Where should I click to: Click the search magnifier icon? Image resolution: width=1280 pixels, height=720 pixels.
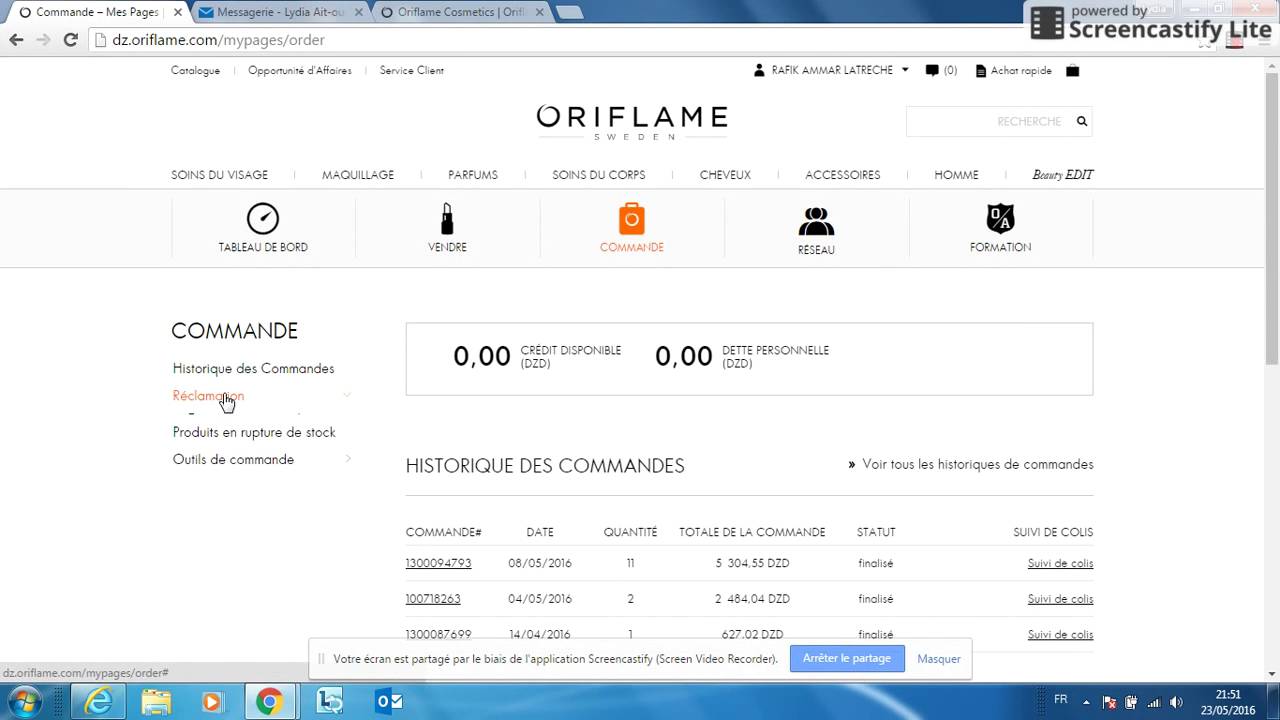[1081, 121]
